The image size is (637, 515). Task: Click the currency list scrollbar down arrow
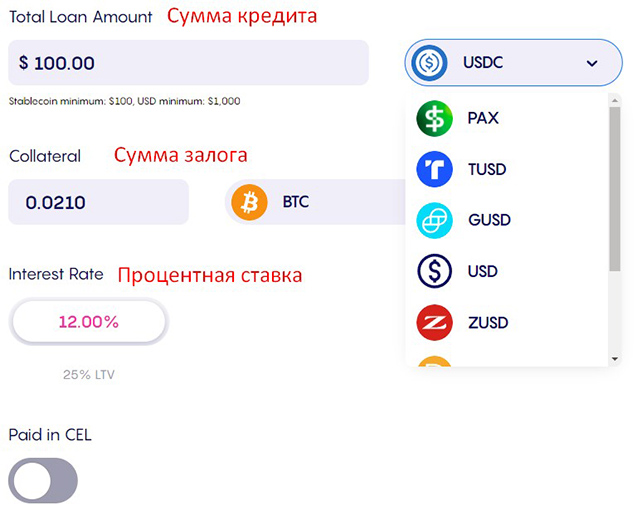[x=614, y=358]
